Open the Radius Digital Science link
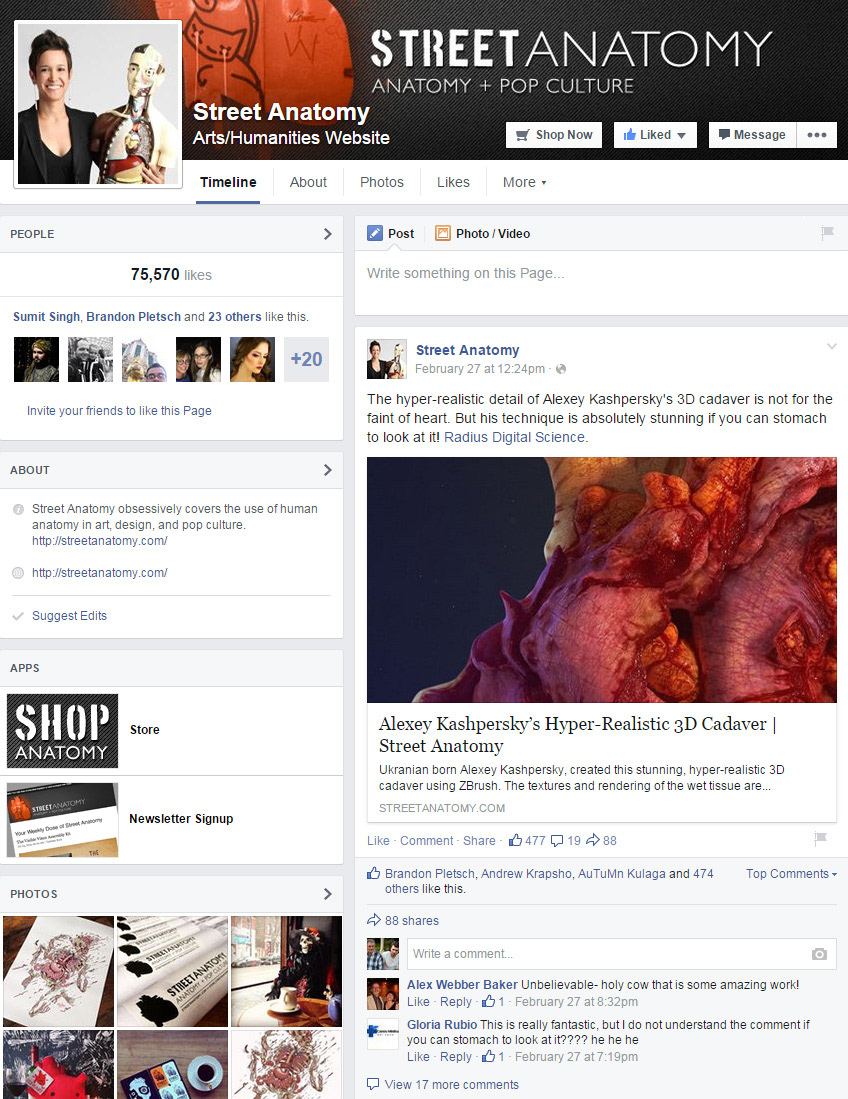This screenshot has height=1099, width=848. point(514,437)
